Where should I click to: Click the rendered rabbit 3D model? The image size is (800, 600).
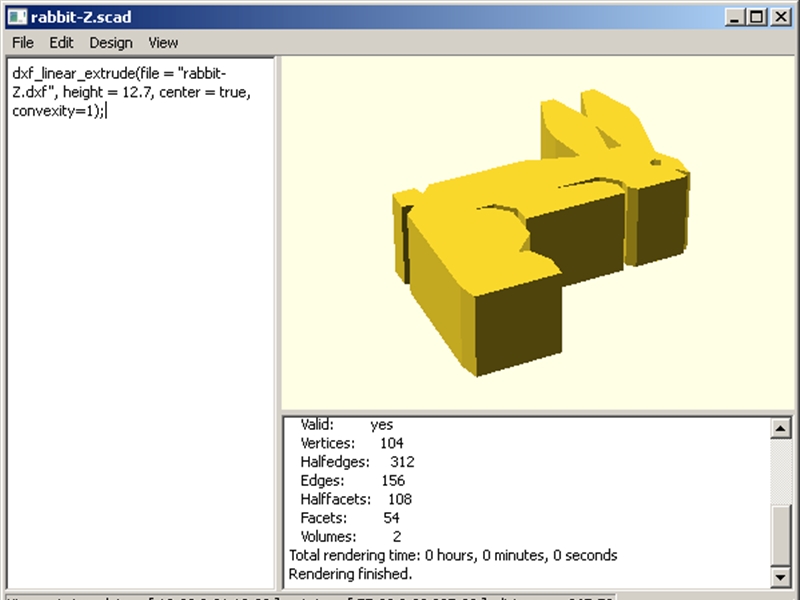click(x=541, y=233)
